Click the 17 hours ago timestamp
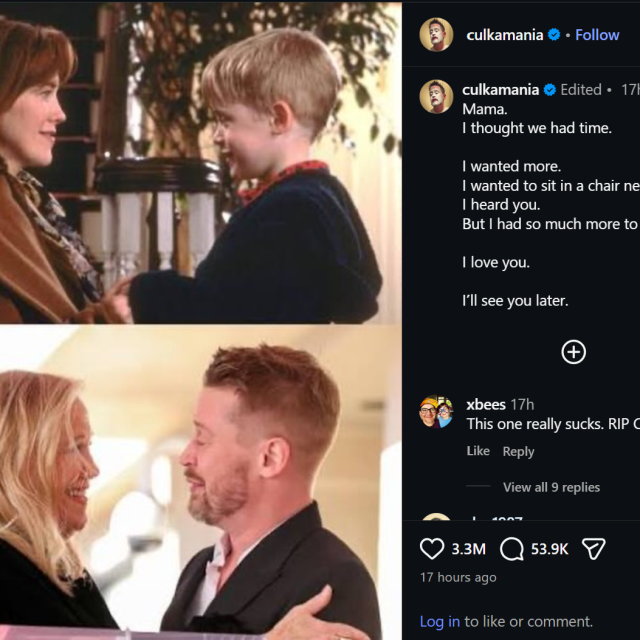Viewport: 640px width, 640px height. tap(458, 577)
